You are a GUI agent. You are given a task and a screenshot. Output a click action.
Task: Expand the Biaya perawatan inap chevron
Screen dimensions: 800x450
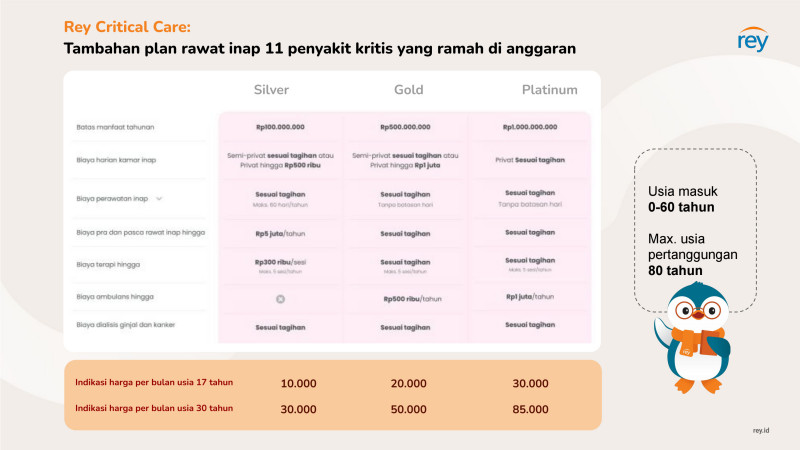(159, 198)
